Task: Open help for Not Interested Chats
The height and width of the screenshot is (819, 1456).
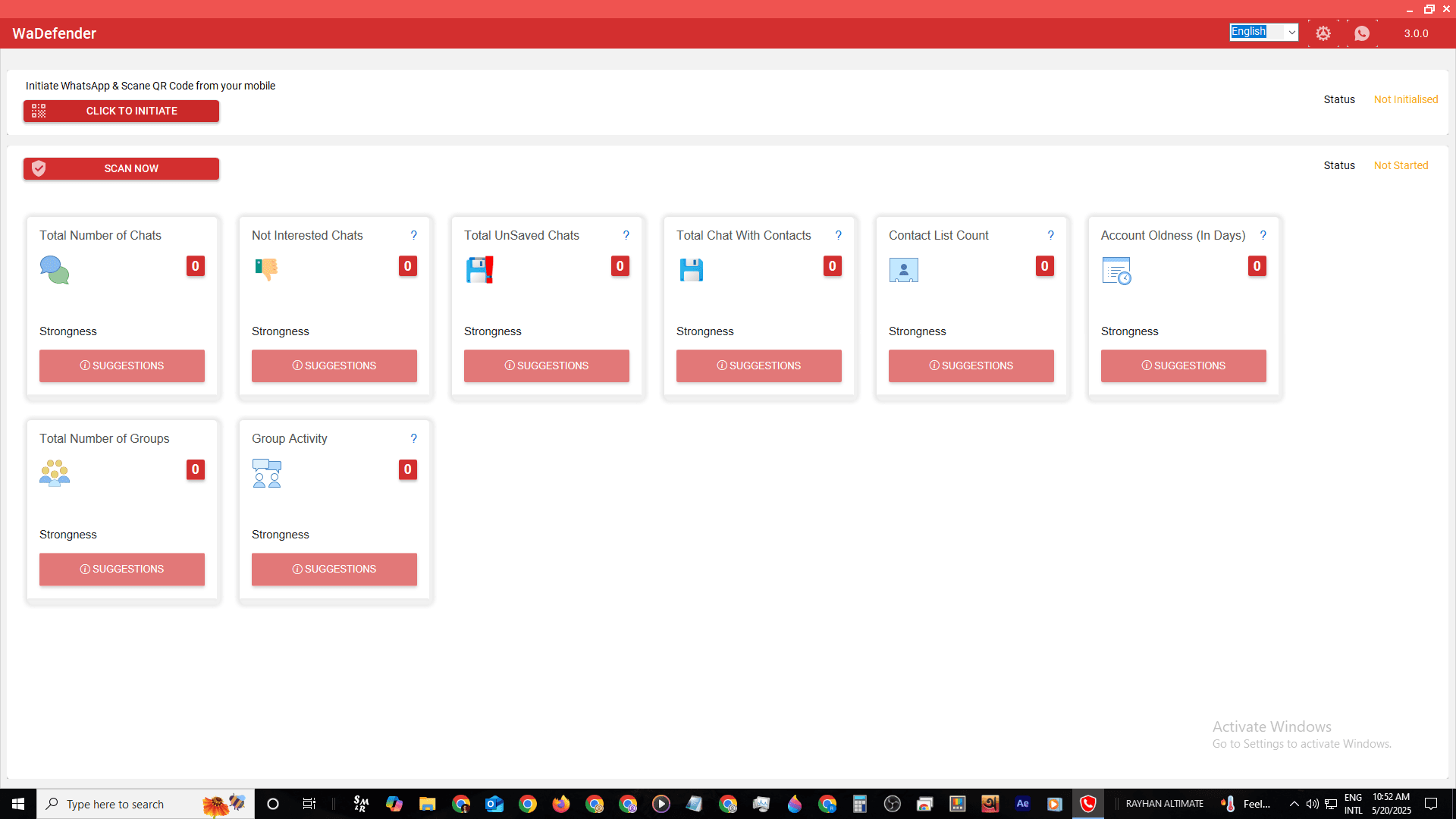Action: (414, 235)
